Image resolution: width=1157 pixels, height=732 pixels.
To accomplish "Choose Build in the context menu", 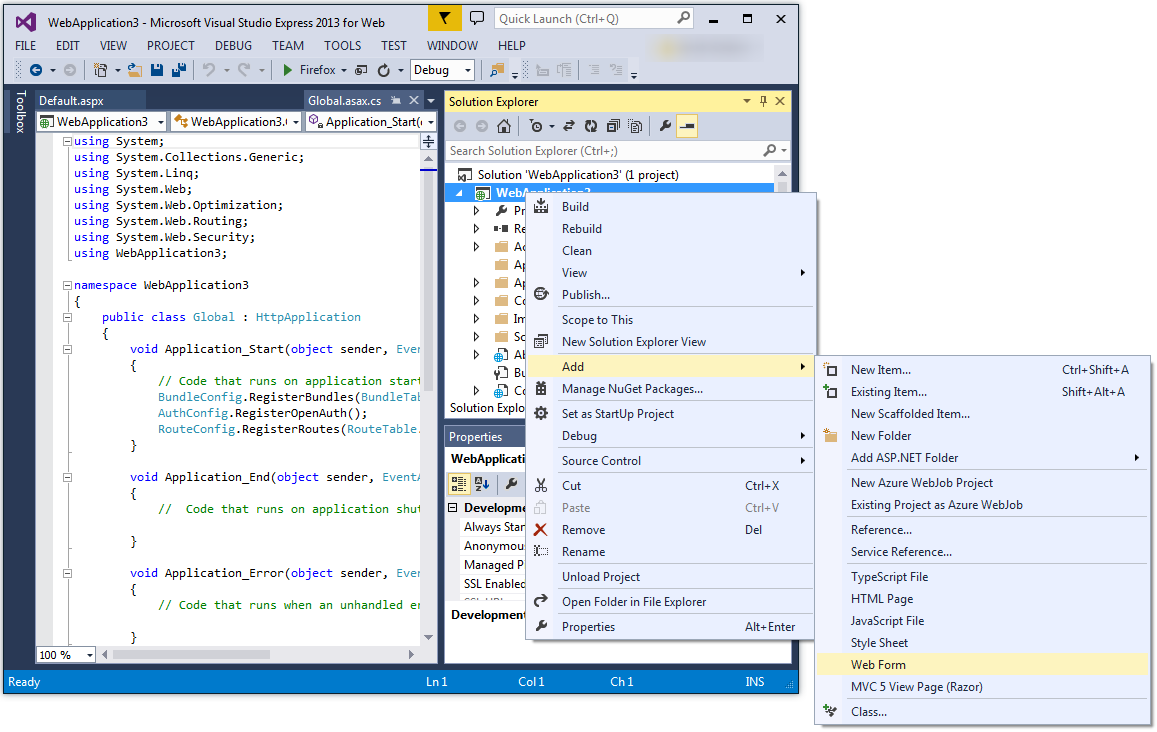I will pyautogui.click(x=670, y=207).
